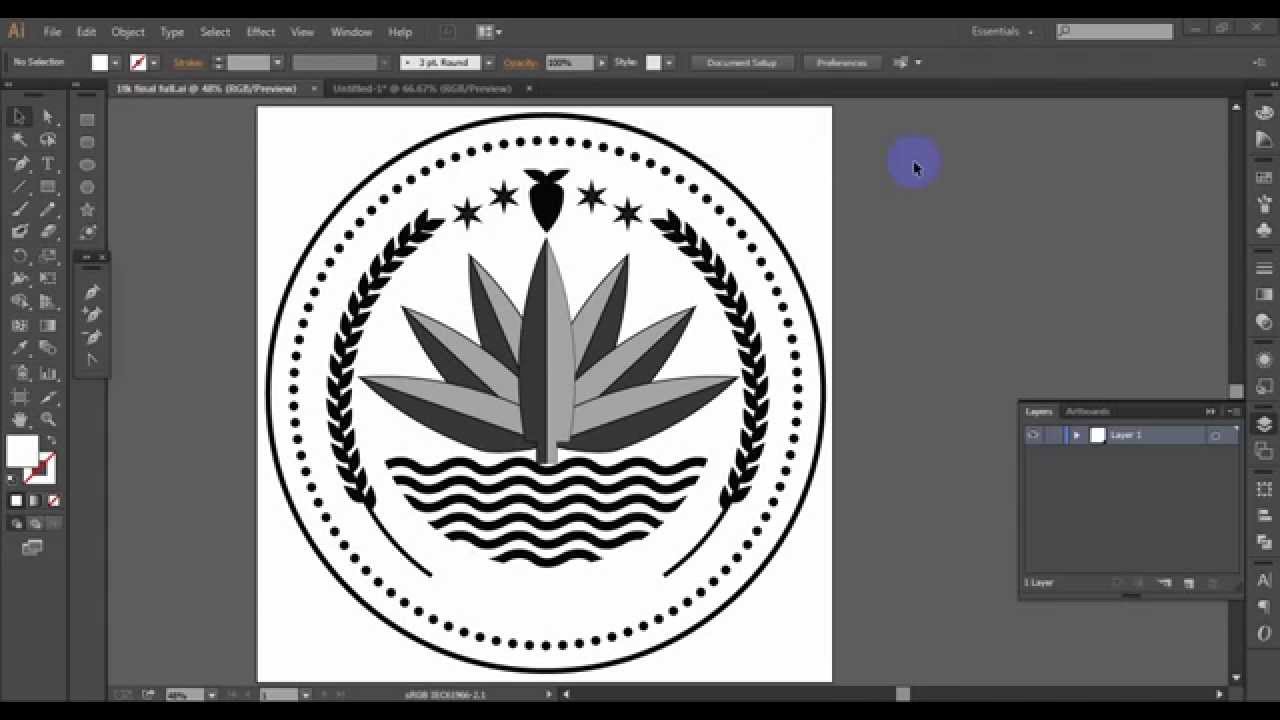
Task: Pick the Ellipse tool in floating shape panel
Action: [87, 164]
